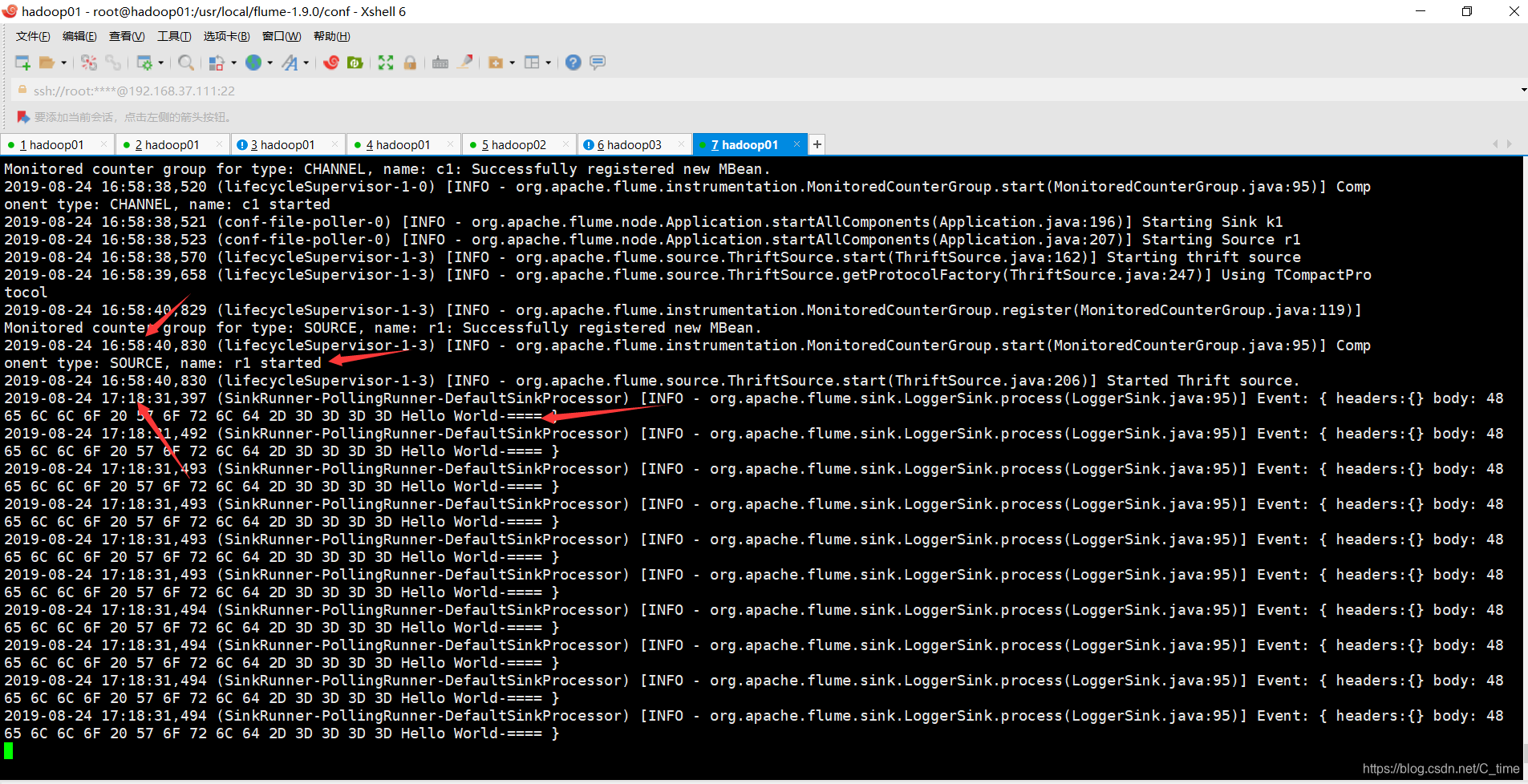Open Help with the question mark icon
1528x784 pixels.
point(574,63)
